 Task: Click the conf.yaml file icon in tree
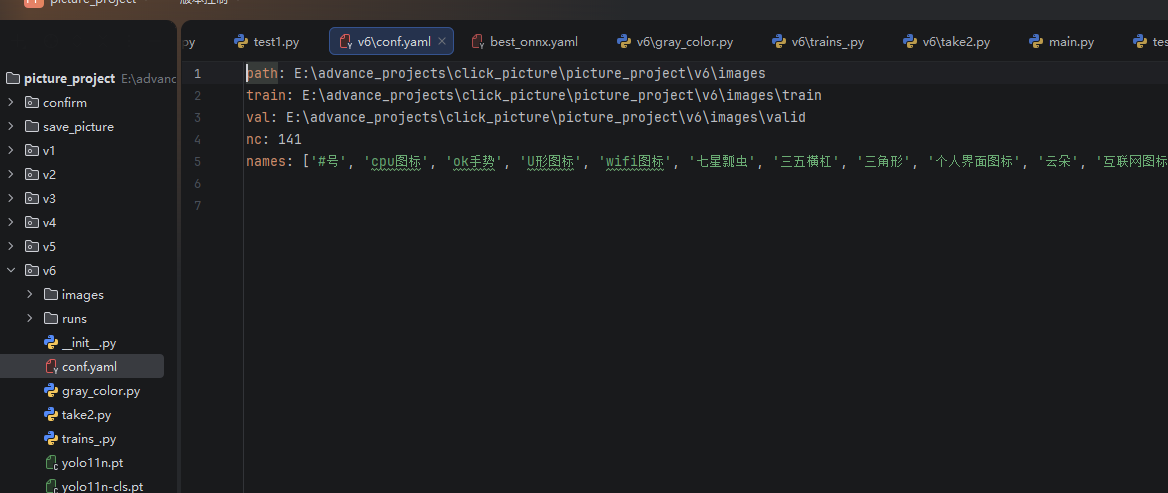click(51, 367)
